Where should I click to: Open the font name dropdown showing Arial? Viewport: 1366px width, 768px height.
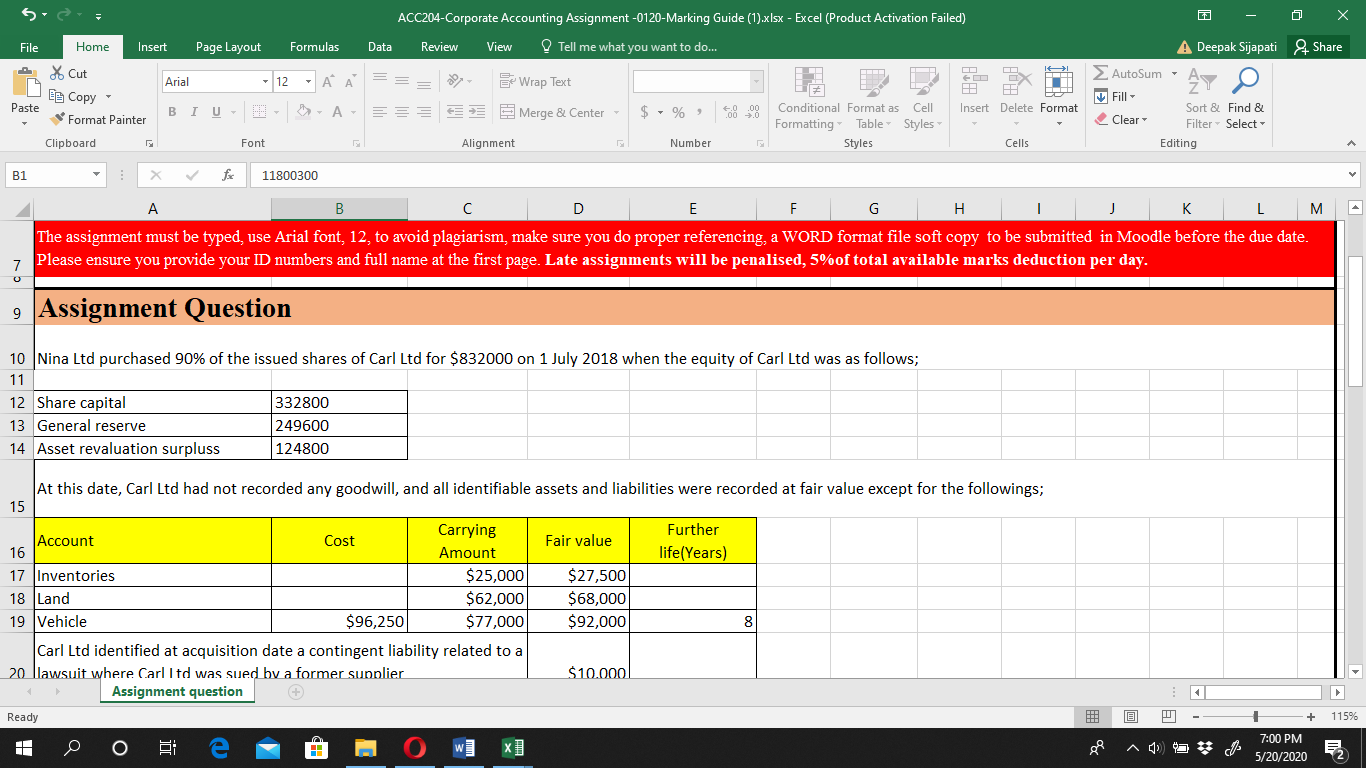coord(265,82)
